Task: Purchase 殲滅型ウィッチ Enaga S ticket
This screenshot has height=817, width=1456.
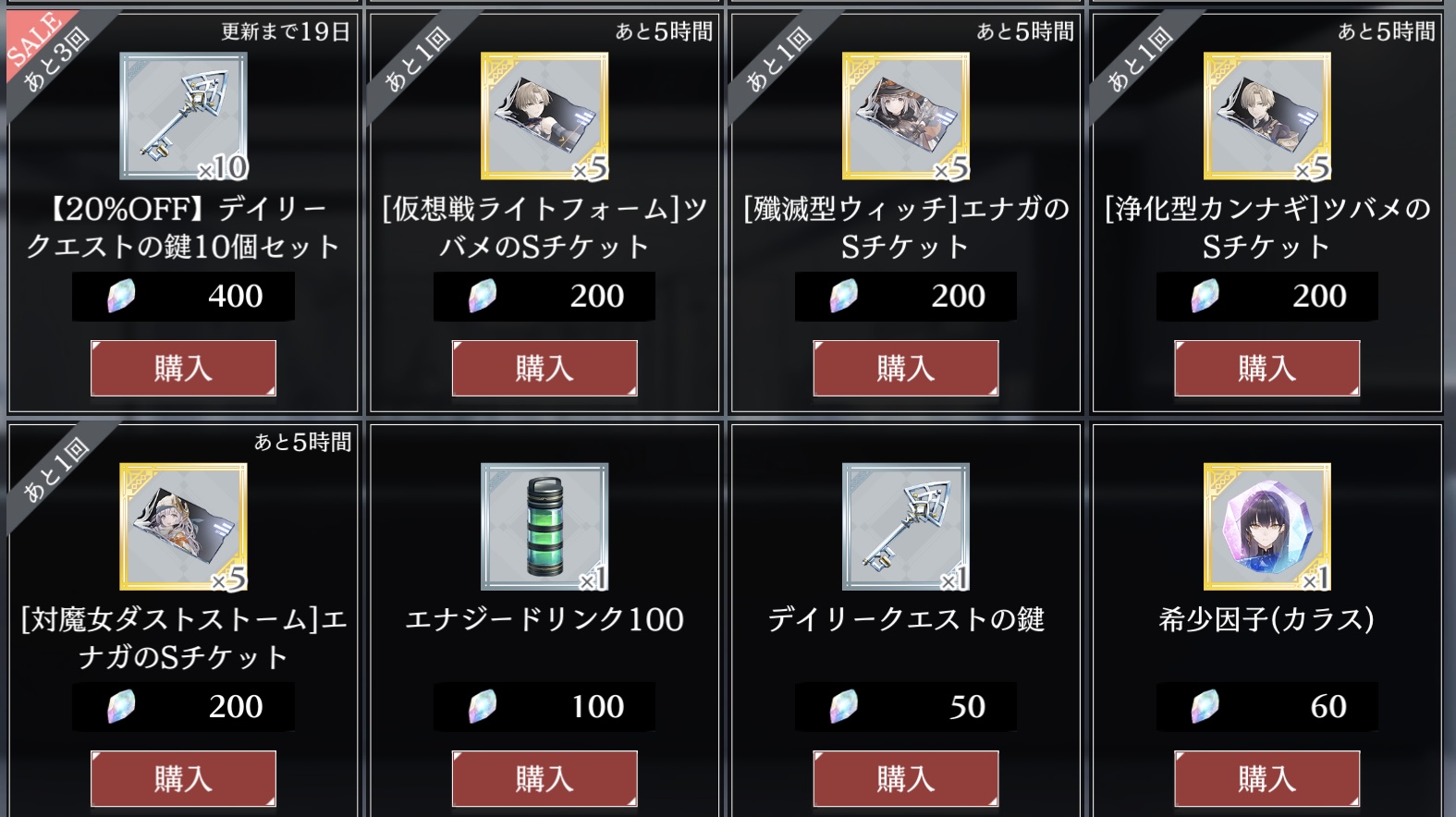Action: (906, 368)
